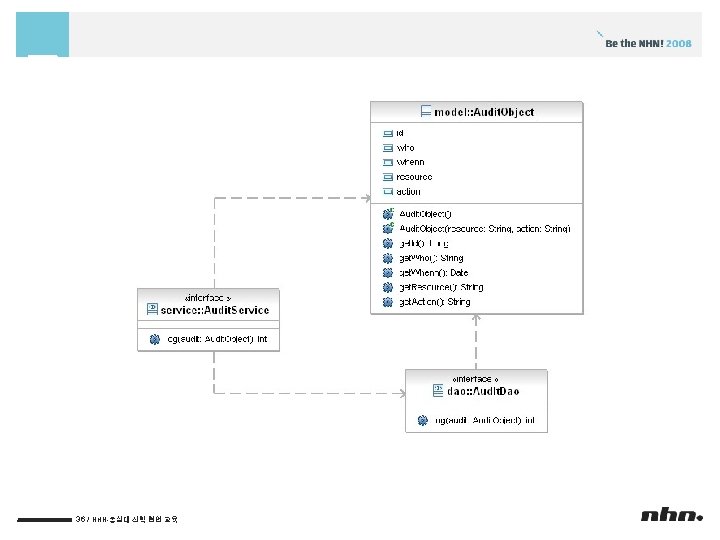Screen dimensions: 720x540
Task: Click the method icon beside getAction(): String
Action: click(388, 302)
